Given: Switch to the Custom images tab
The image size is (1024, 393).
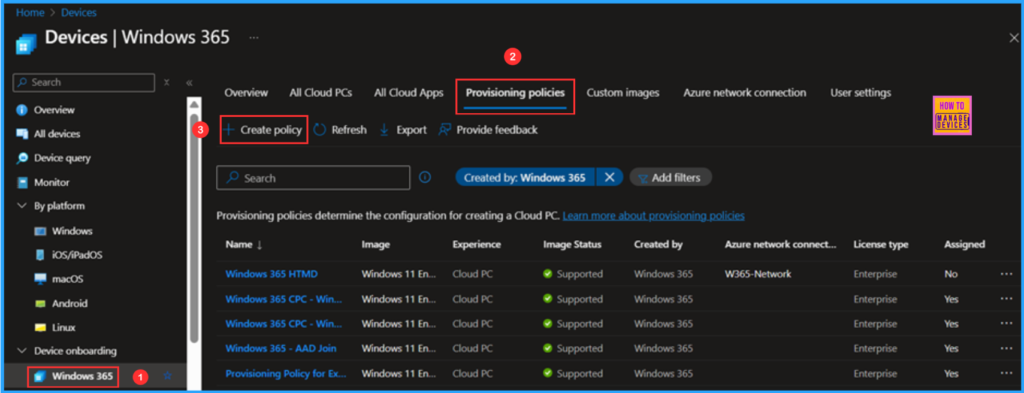Looking at the screenshot, I should pos(622,93).
